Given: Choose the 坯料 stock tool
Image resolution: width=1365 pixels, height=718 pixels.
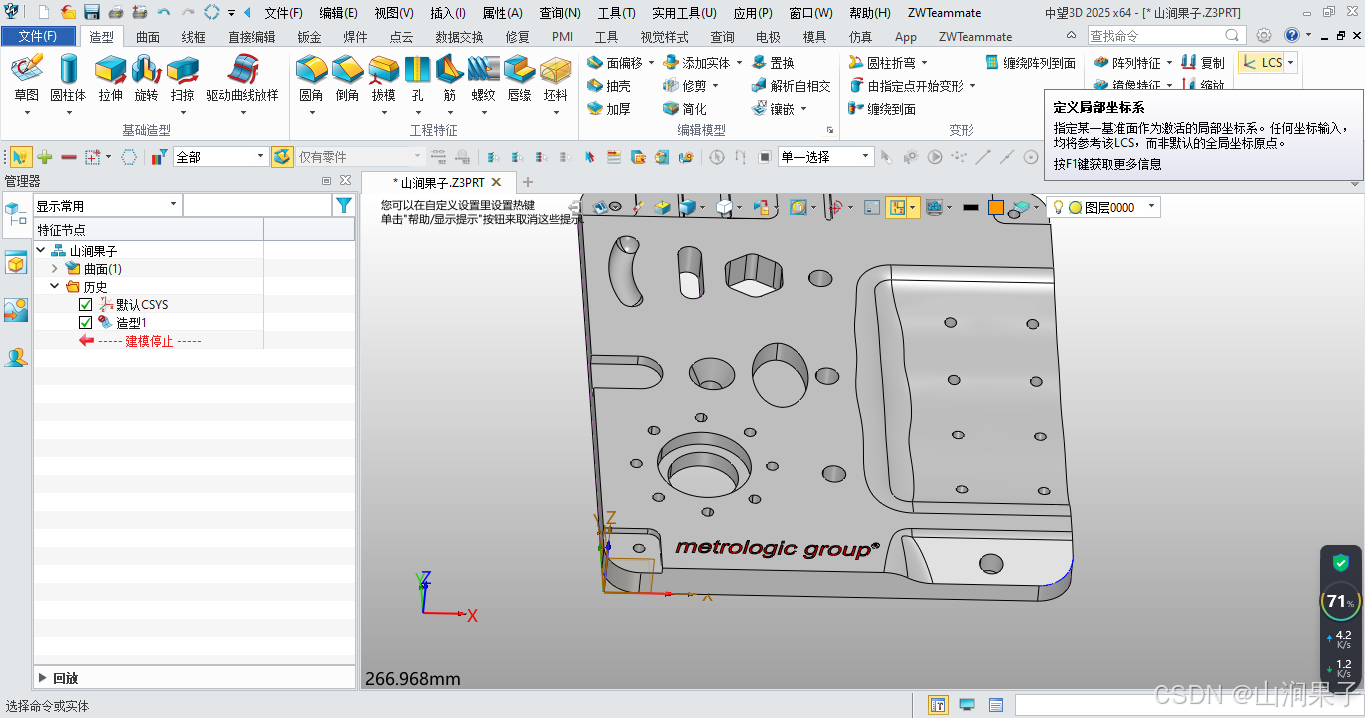Looking at the screenshot, I should 555,78.
